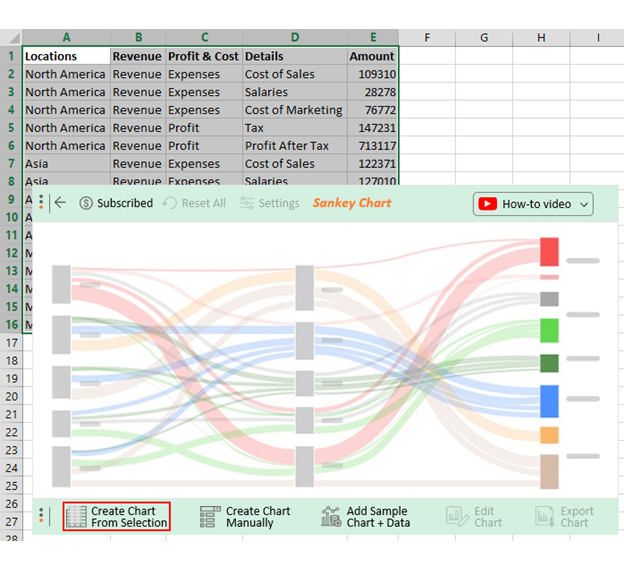The image size is (624, 570).
Task: Click the Export Chart button
Action: coord(564,517)
